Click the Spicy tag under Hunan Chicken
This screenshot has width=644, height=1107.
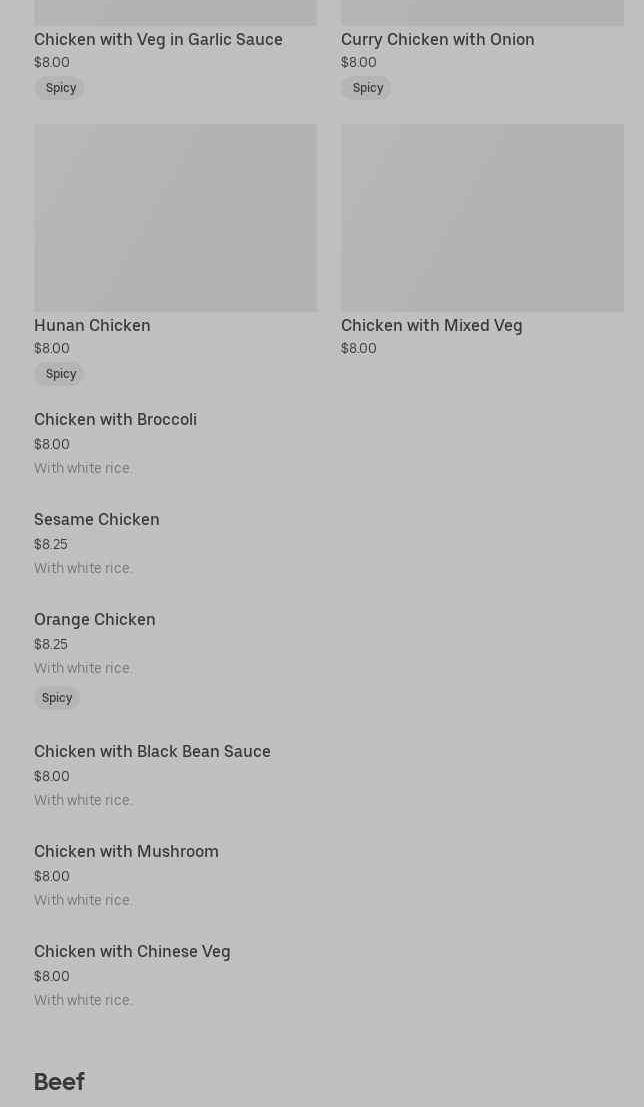(x=60, y=373)
